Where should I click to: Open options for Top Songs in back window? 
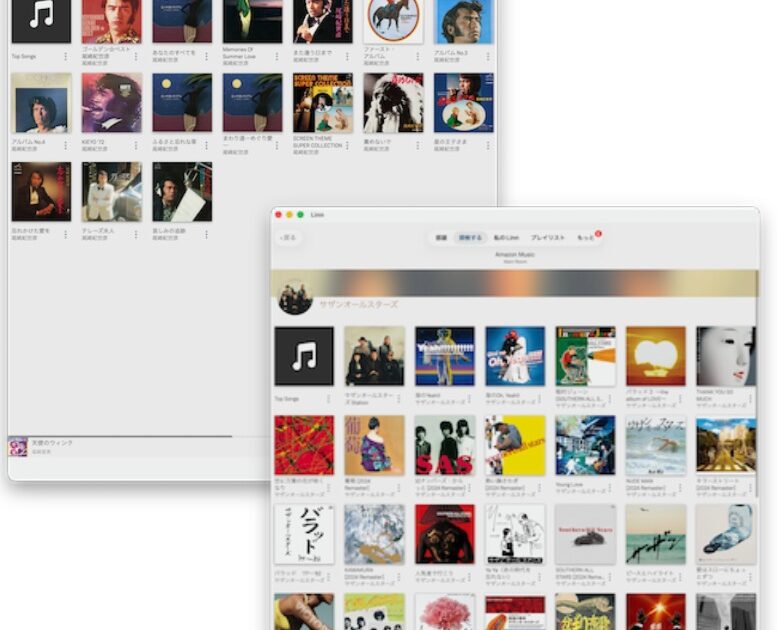pos(65,57)
